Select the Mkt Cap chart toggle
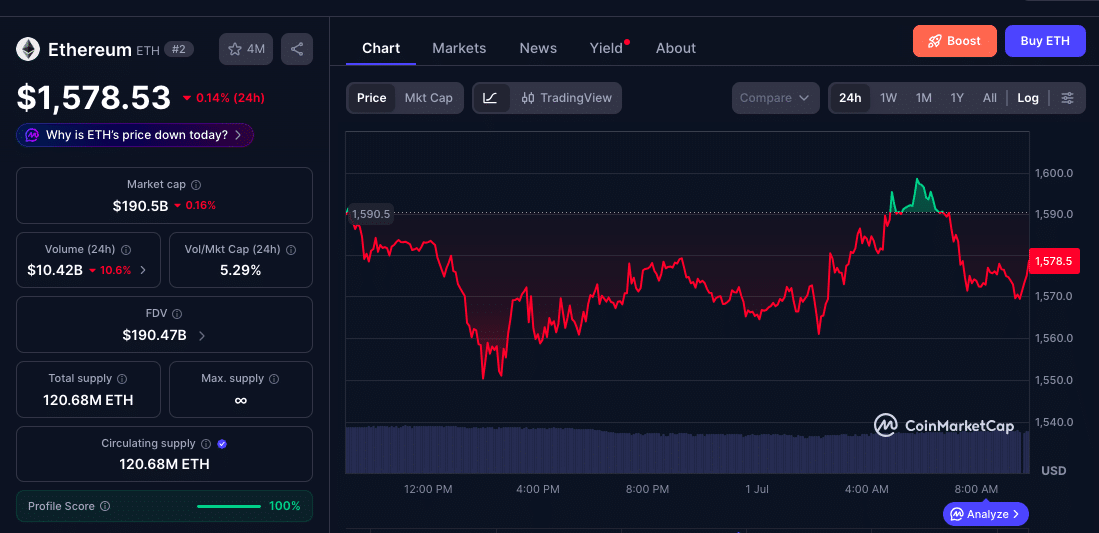The height and width of the screenshot is (533, 1099). tap(428, 98)
